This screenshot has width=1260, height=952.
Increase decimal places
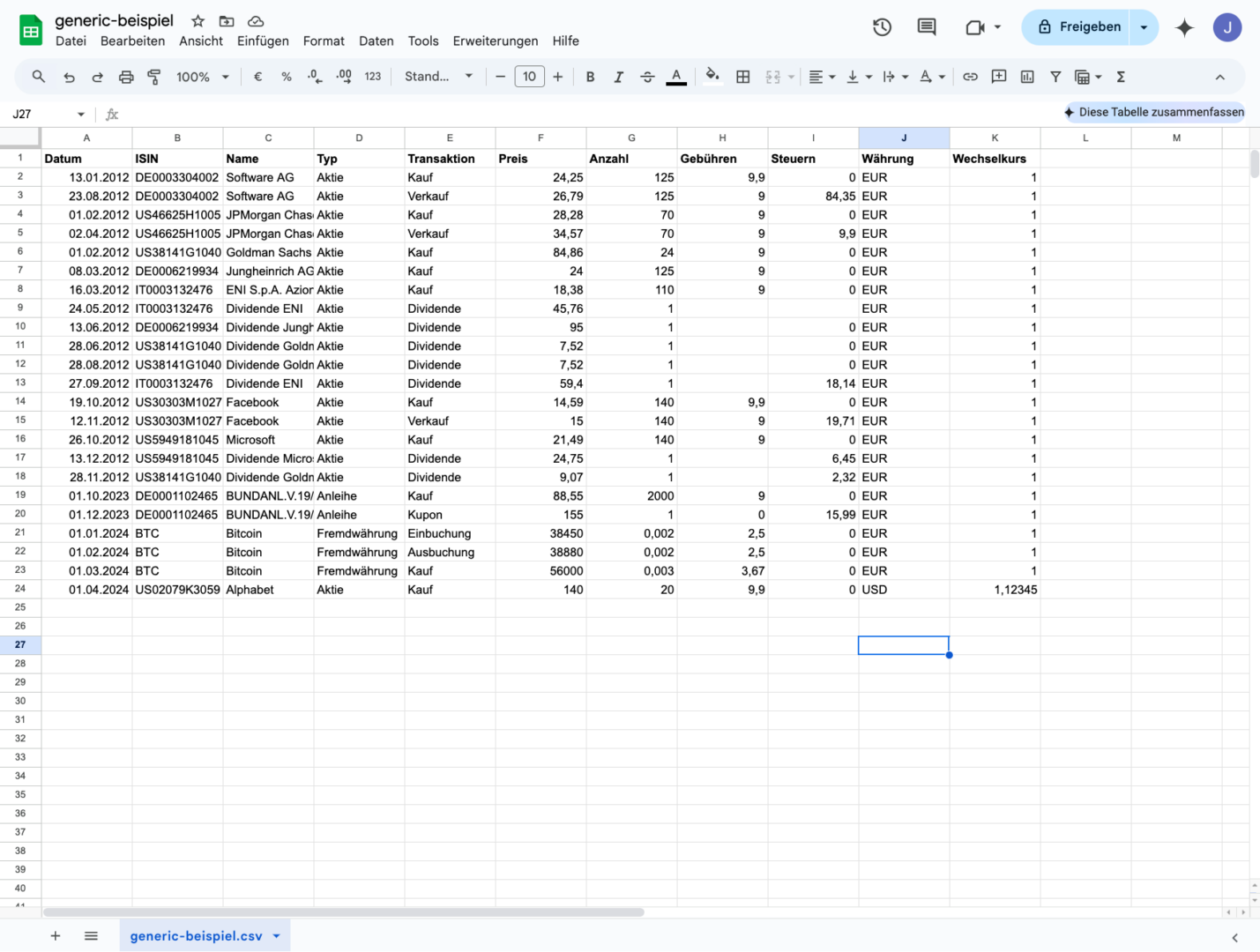coord(344,77)
